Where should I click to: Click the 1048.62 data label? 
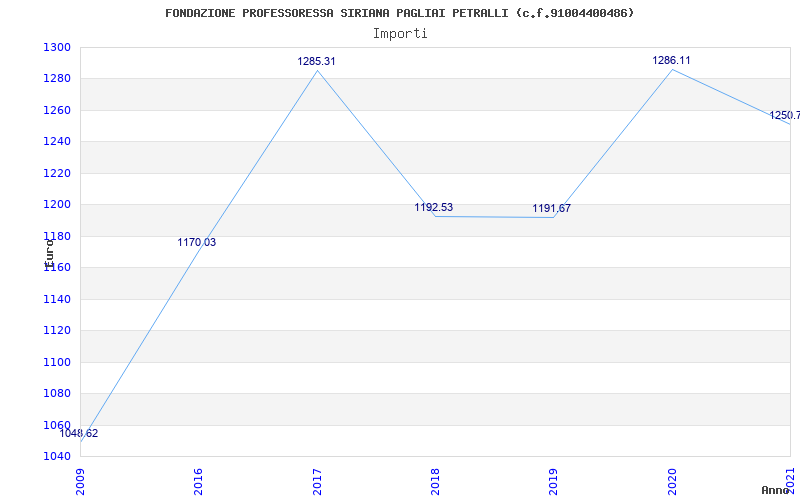[79, 434]
